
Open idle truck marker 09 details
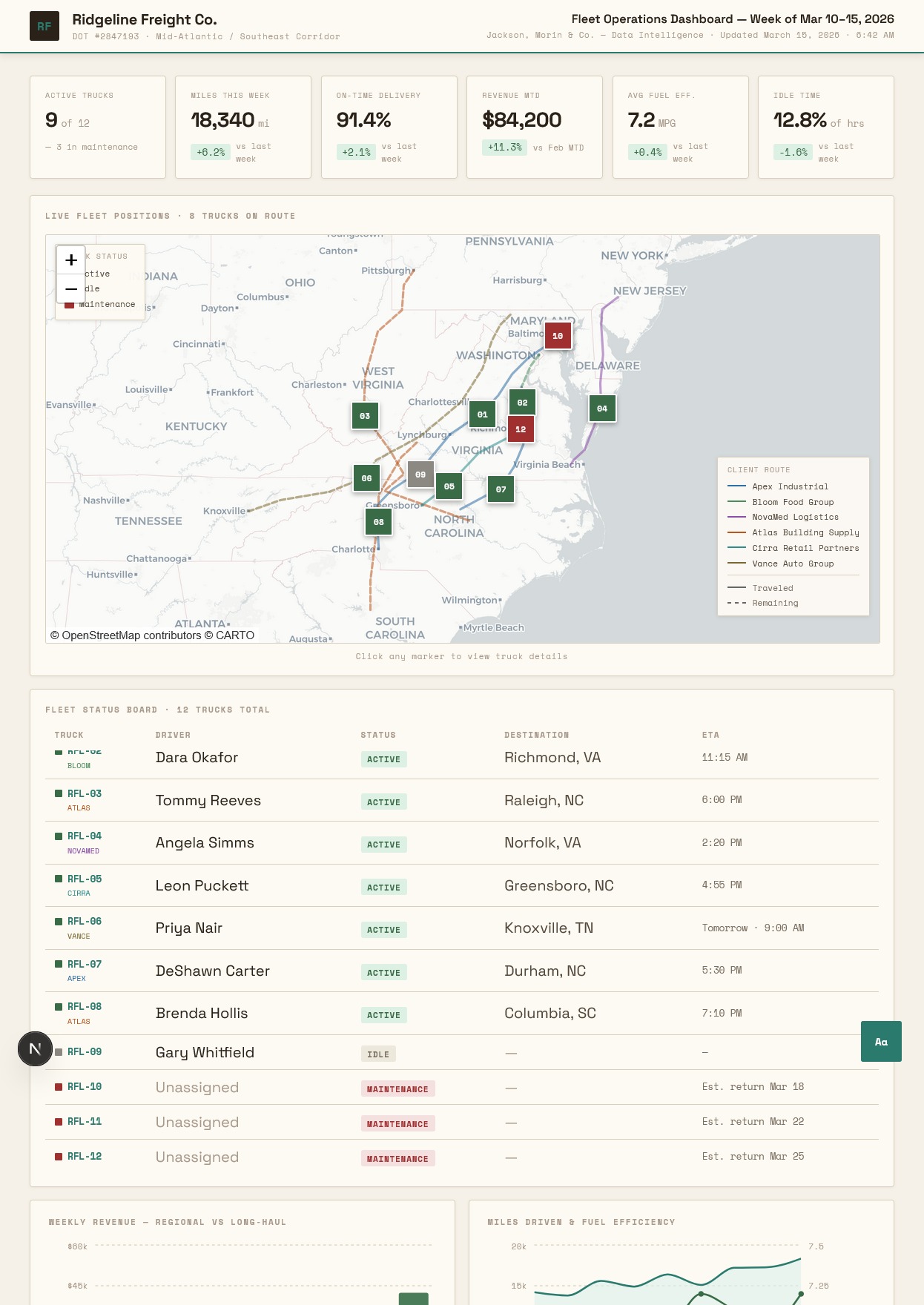[420, 475]
